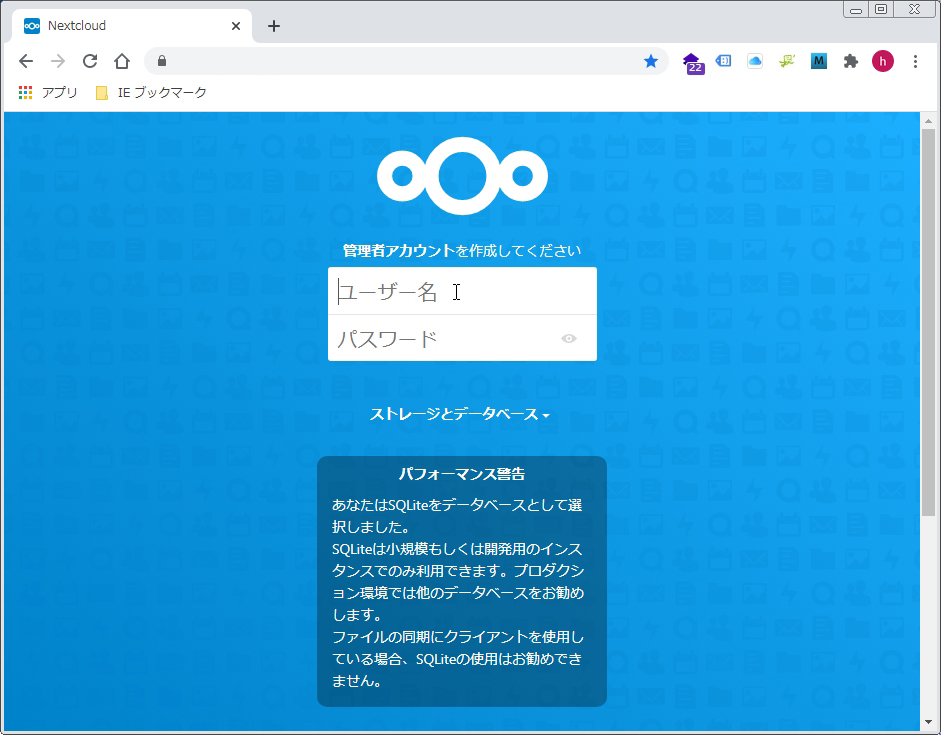
Task: Open the green lizard extension icon
Action: pos(787,61)
